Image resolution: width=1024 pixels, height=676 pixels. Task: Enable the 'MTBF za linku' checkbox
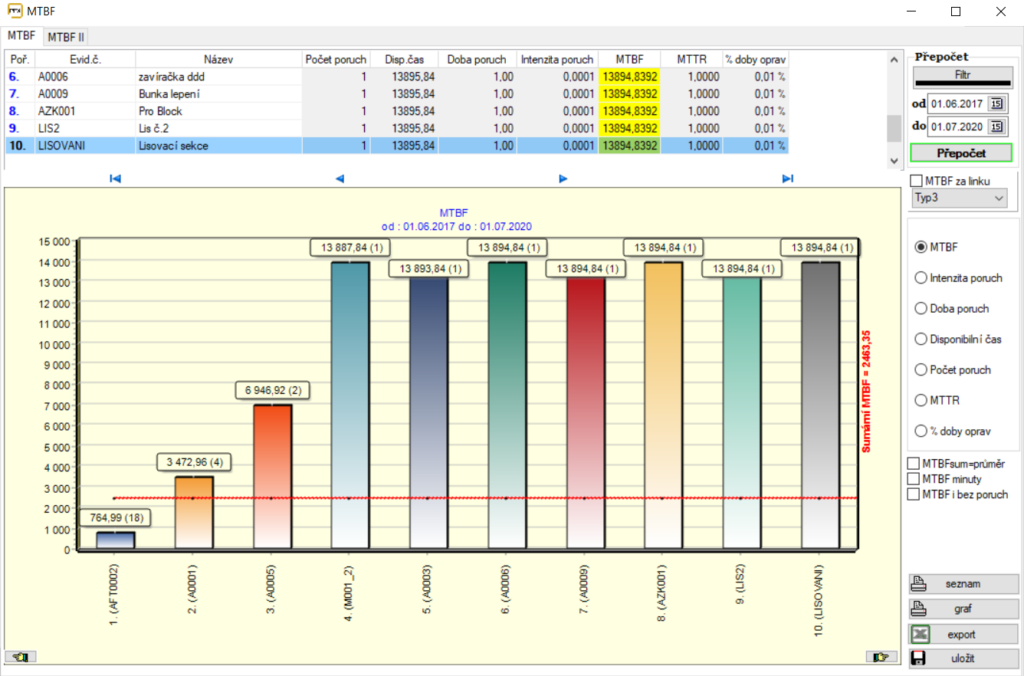pos(915,181)
